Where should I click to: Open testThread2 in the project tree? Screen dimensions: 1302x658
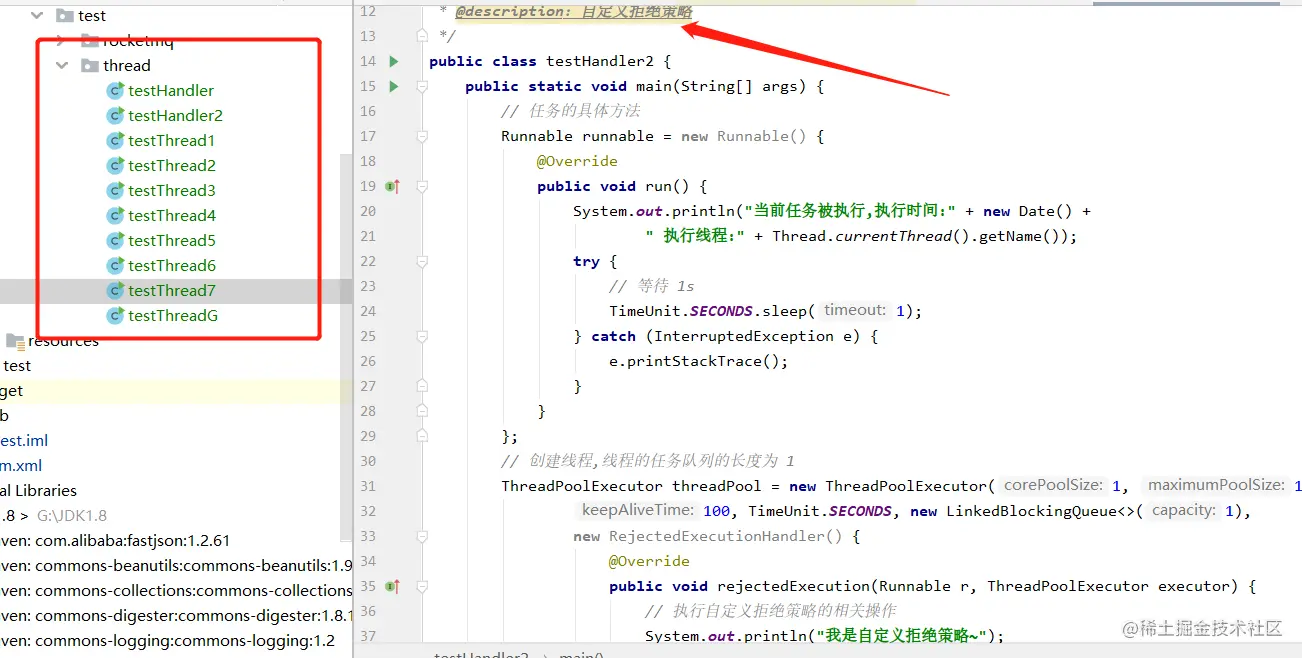[x=172, y=165]
